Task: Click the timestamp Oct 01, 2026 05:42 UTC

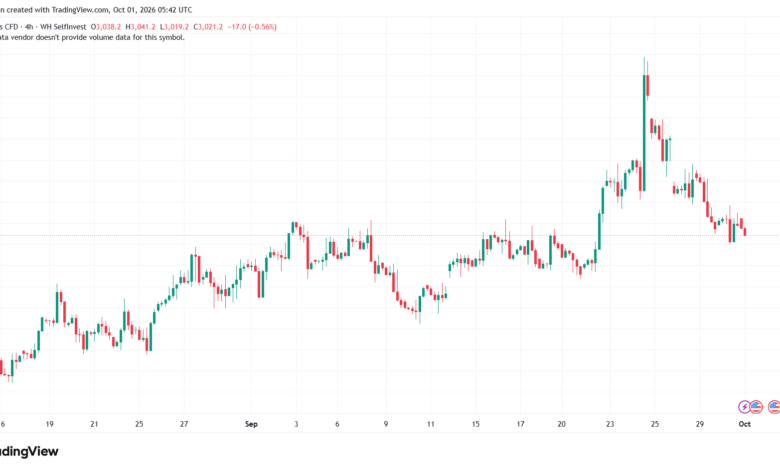Action: point(153,10)
